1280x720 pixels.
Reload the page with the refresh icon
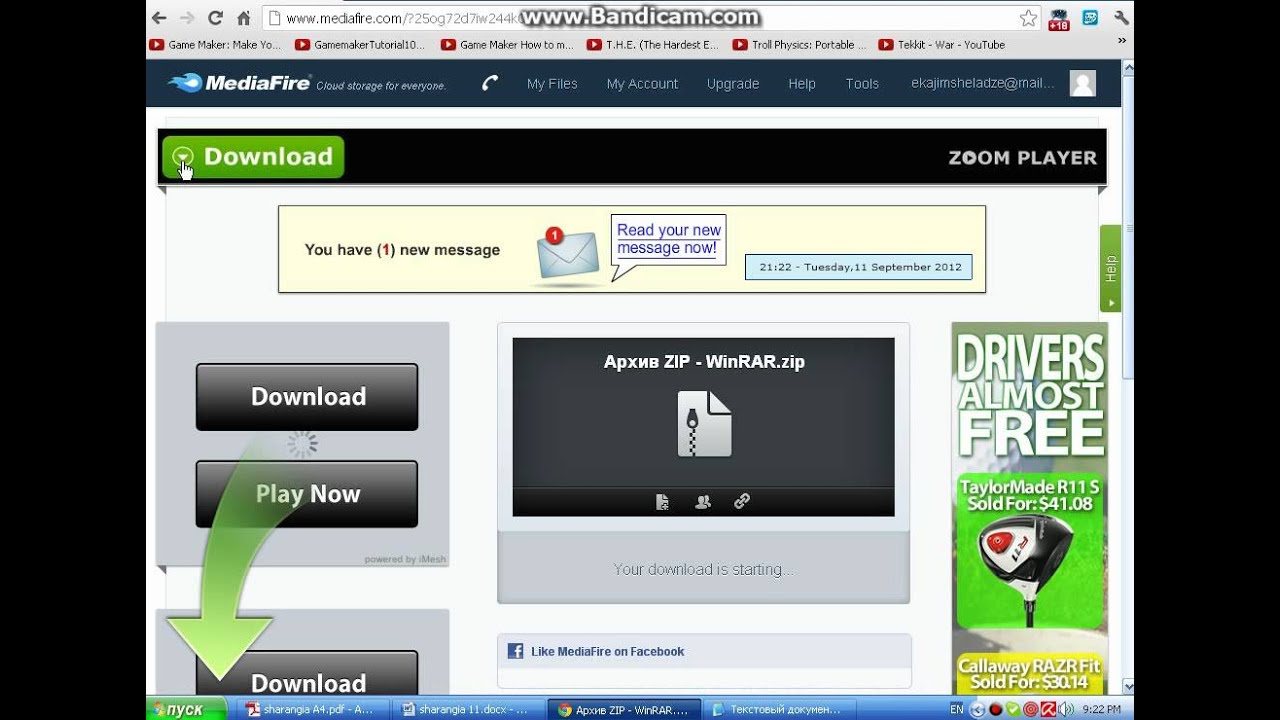215,18
